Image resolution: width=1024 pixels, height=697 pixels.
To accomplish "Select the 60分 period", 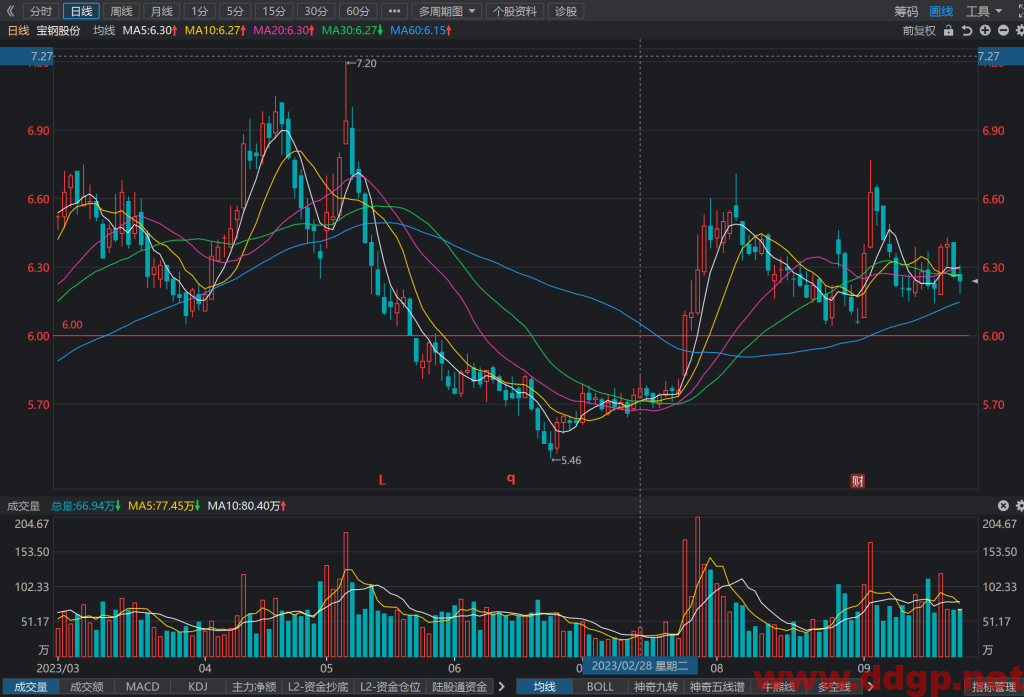I will (358, 11).
